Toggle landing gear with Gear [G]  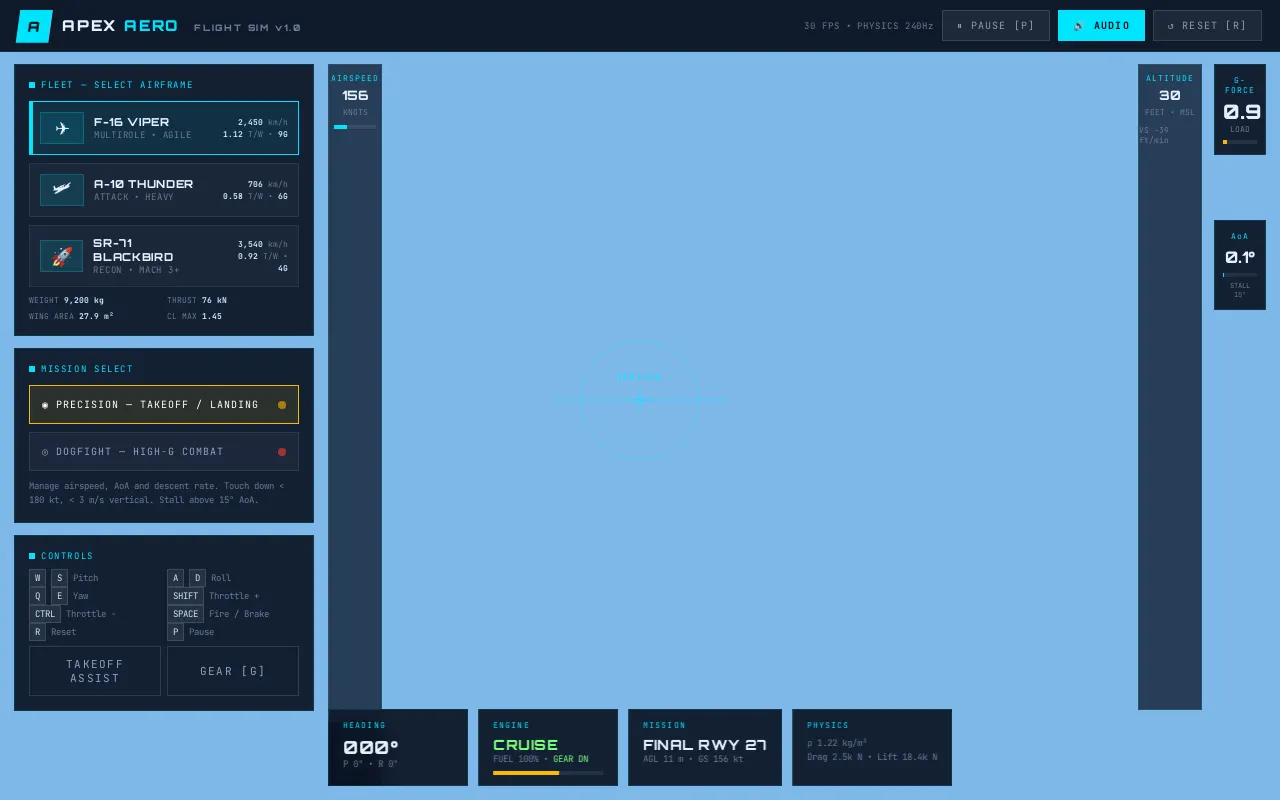click(x=233, y=671)
